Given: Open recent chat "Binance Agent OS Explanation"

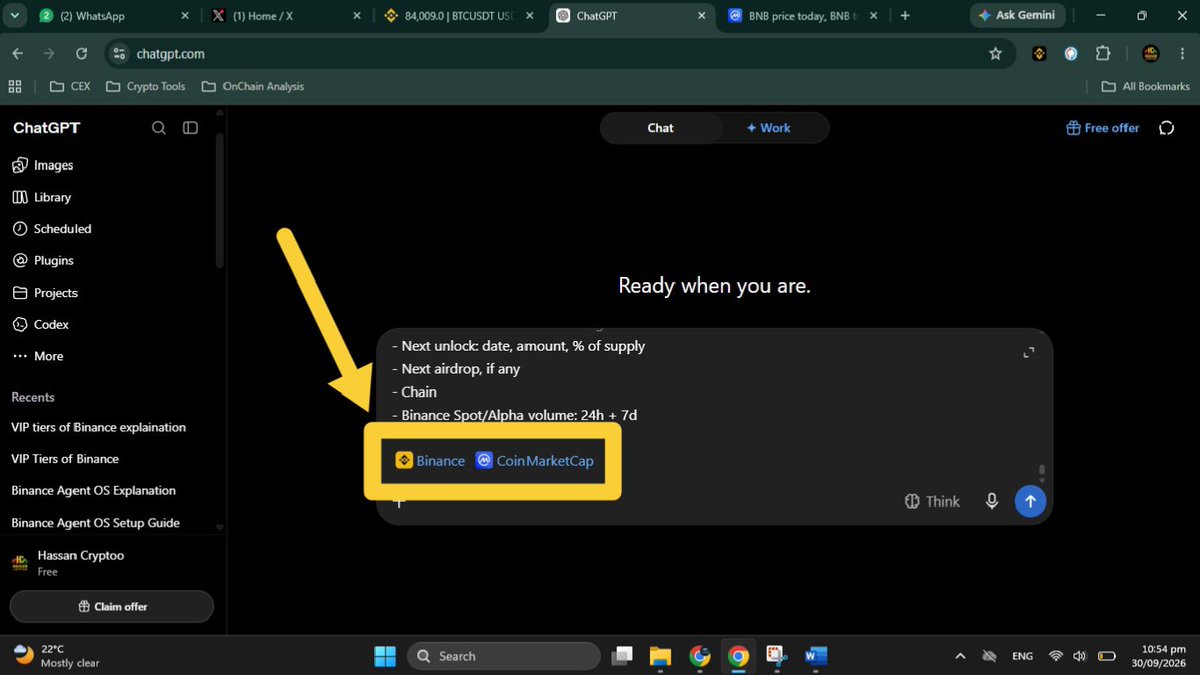Looking at the screenshot, I should [x=93, y=491].
